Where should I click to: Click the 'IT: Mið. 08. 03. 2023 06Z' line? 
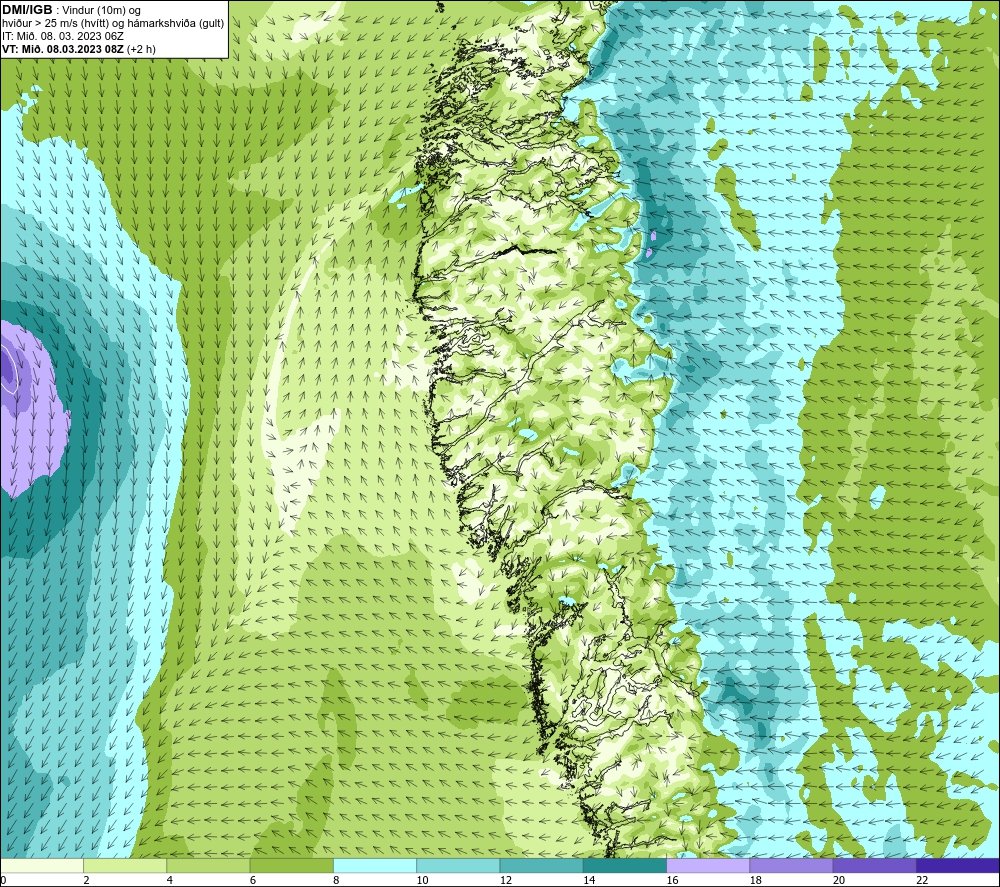(62, 36)
